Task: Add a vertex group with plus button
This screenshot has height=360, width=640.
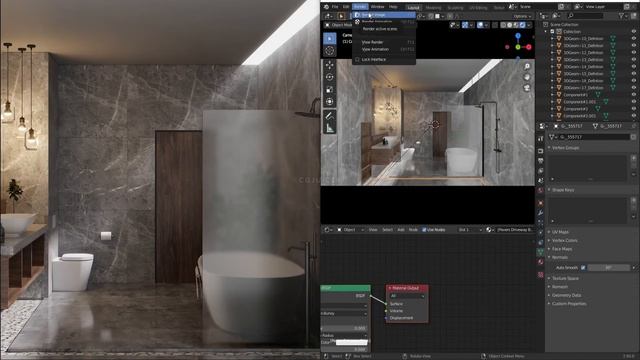Action: coord(633,158)
